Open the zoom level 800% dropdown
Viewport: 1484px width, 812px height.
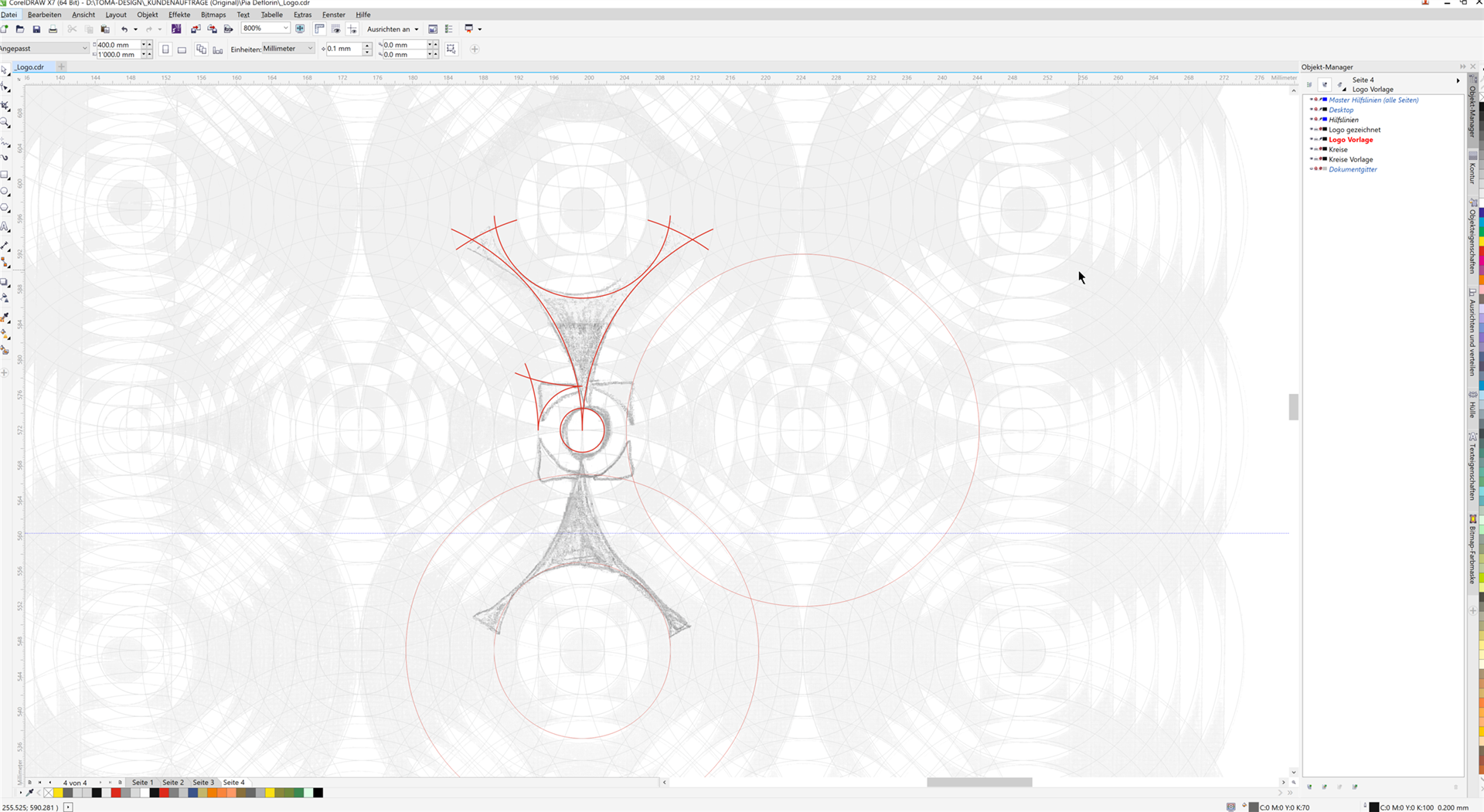point(285,29)
